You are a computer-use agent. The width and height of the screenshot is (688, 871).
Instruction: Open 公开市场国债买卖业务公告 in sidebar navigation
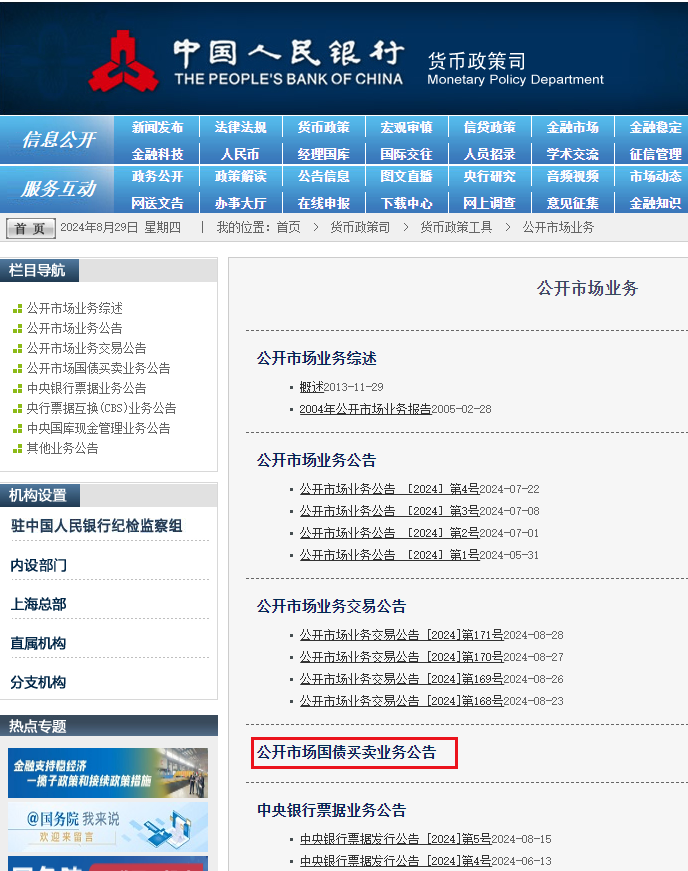(98, 368)
